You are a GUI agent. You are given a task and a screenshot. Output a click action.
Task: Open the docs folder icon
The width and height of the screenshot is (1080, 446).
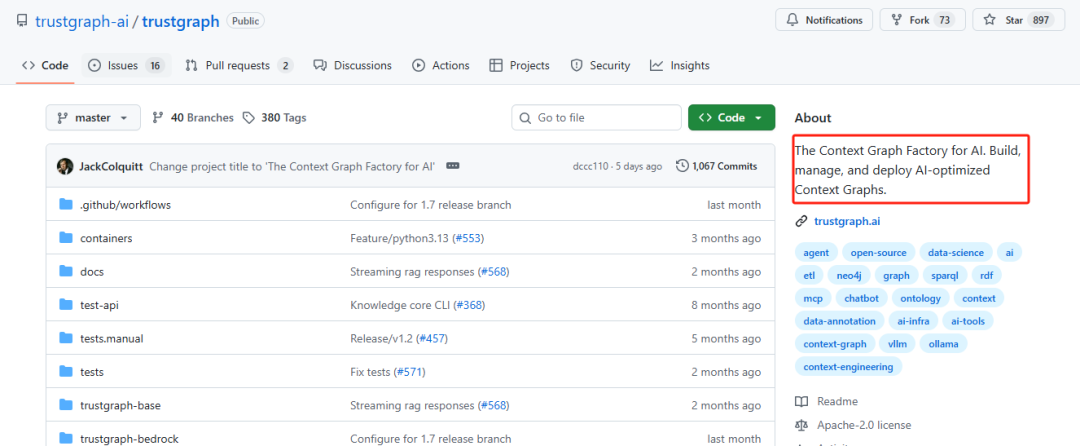pos(66,271)
